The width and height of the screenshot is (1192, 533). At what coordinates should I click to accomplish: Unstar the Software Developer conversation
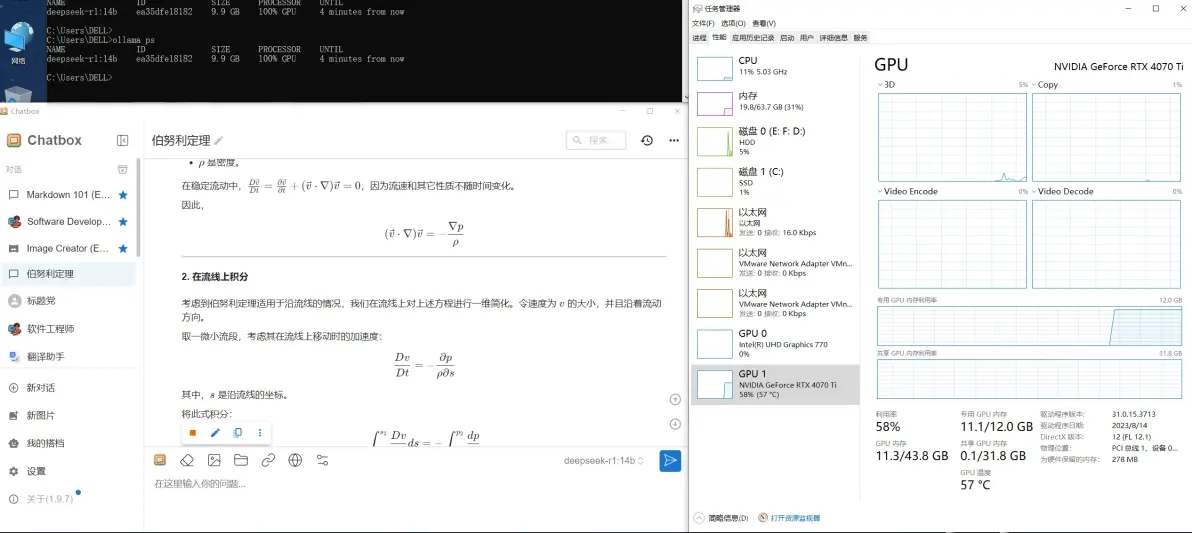point(122,222)
